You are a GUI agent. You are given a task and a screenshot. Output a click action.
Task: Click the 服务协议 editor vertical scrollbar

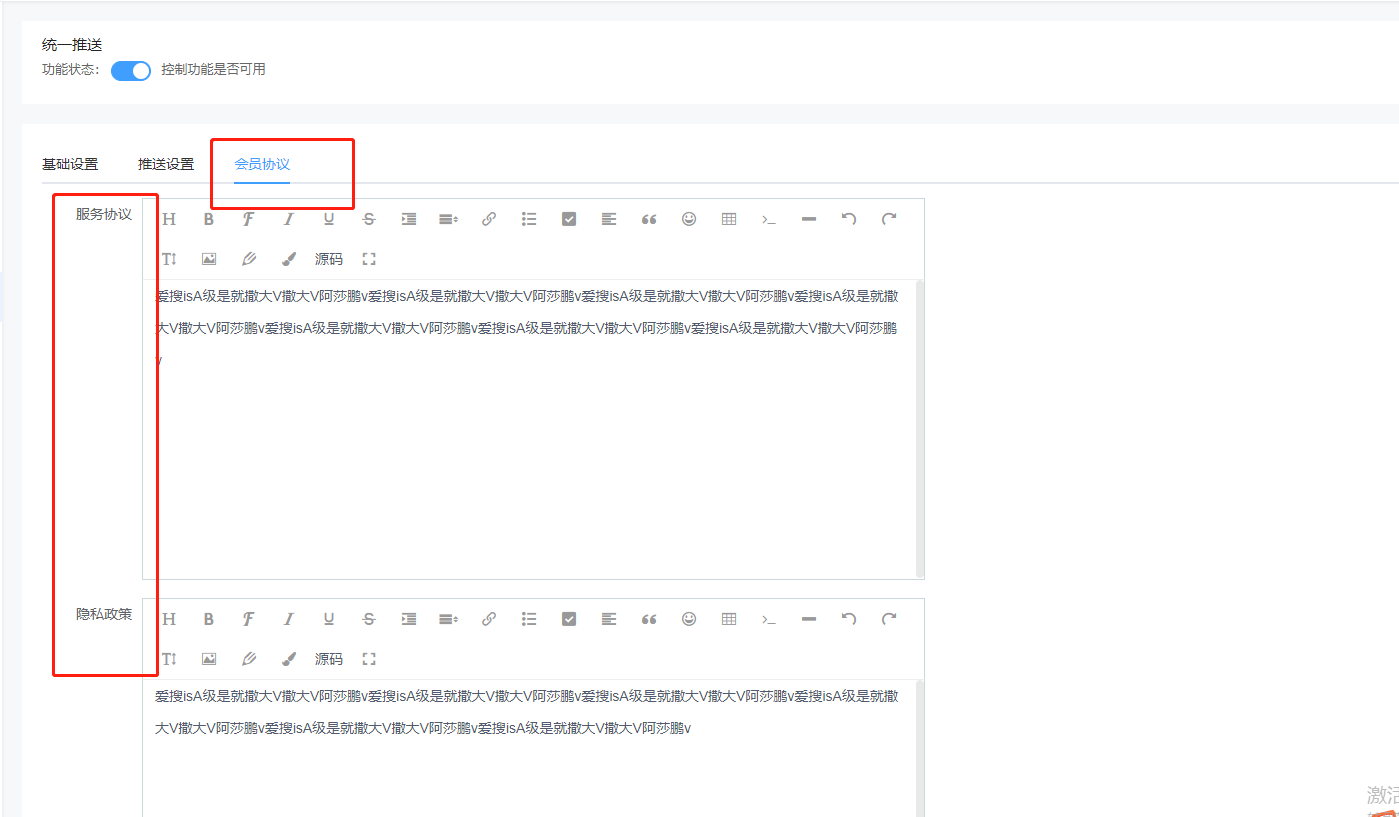click(x=920, y=428)
